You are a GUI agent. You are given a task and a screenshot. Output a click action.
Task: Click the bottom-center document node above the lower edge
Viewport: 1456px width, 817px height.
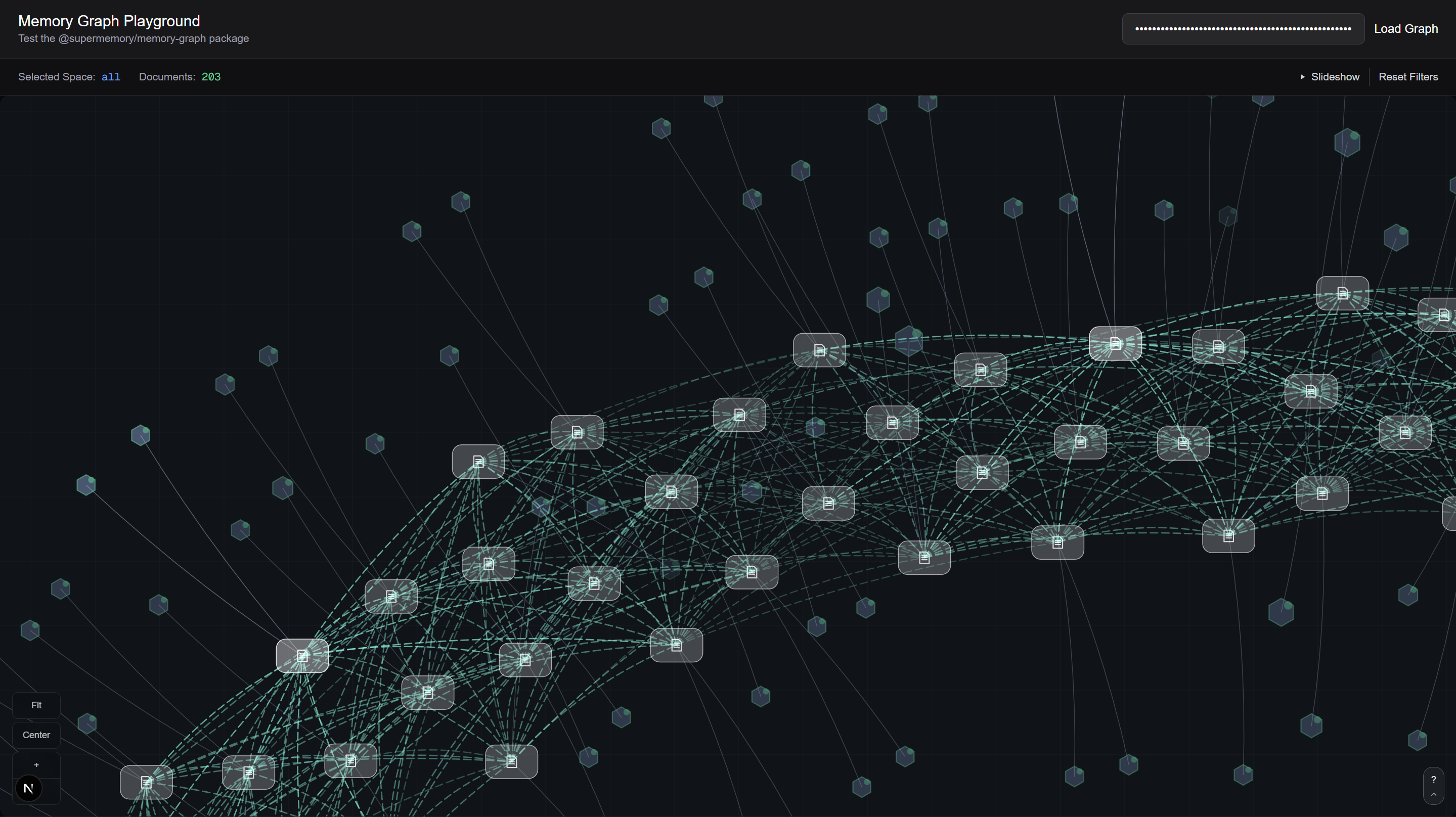tap(511, 761)
